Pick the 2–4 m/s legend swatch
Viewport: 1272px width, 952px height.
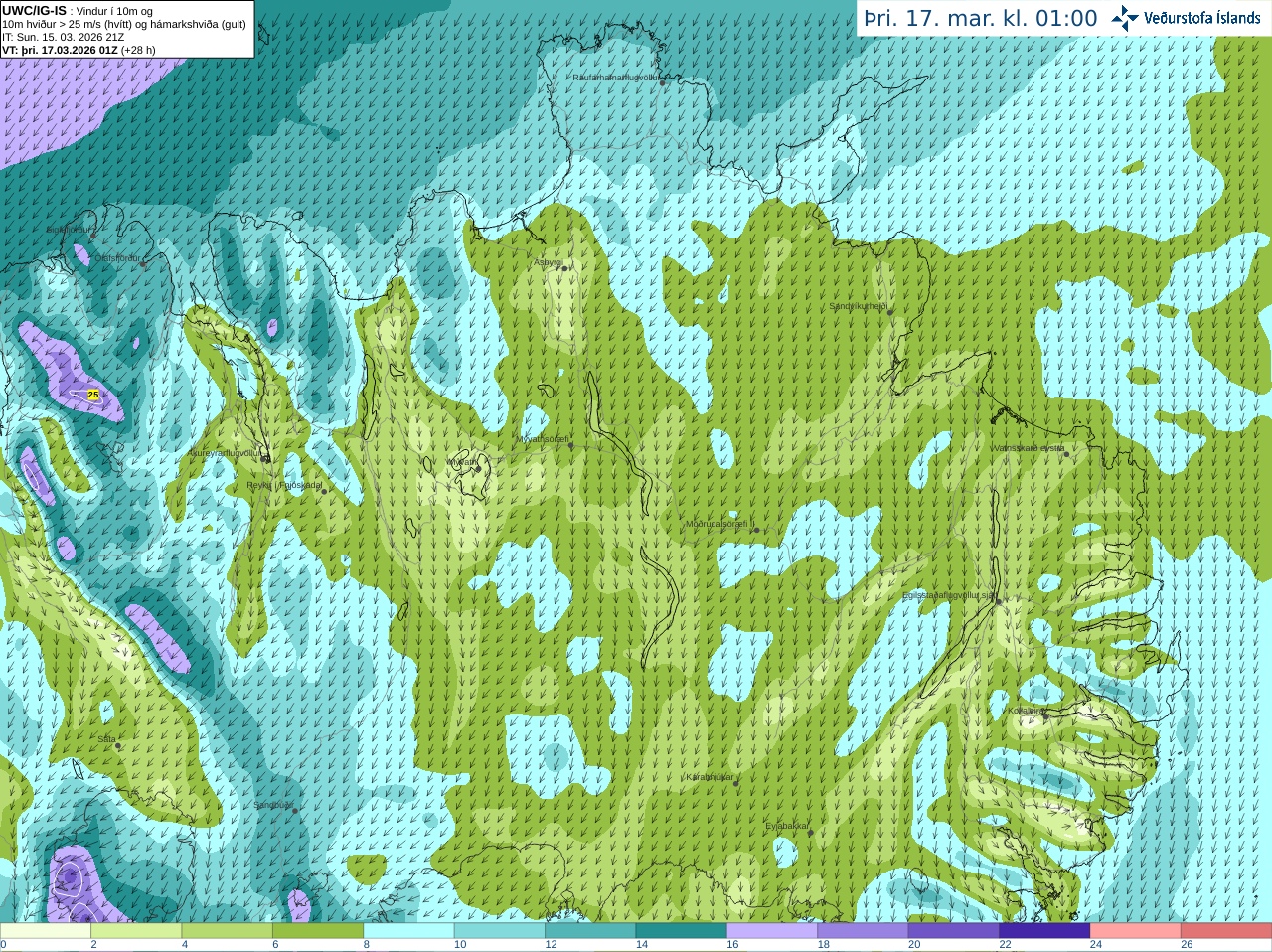136,931
